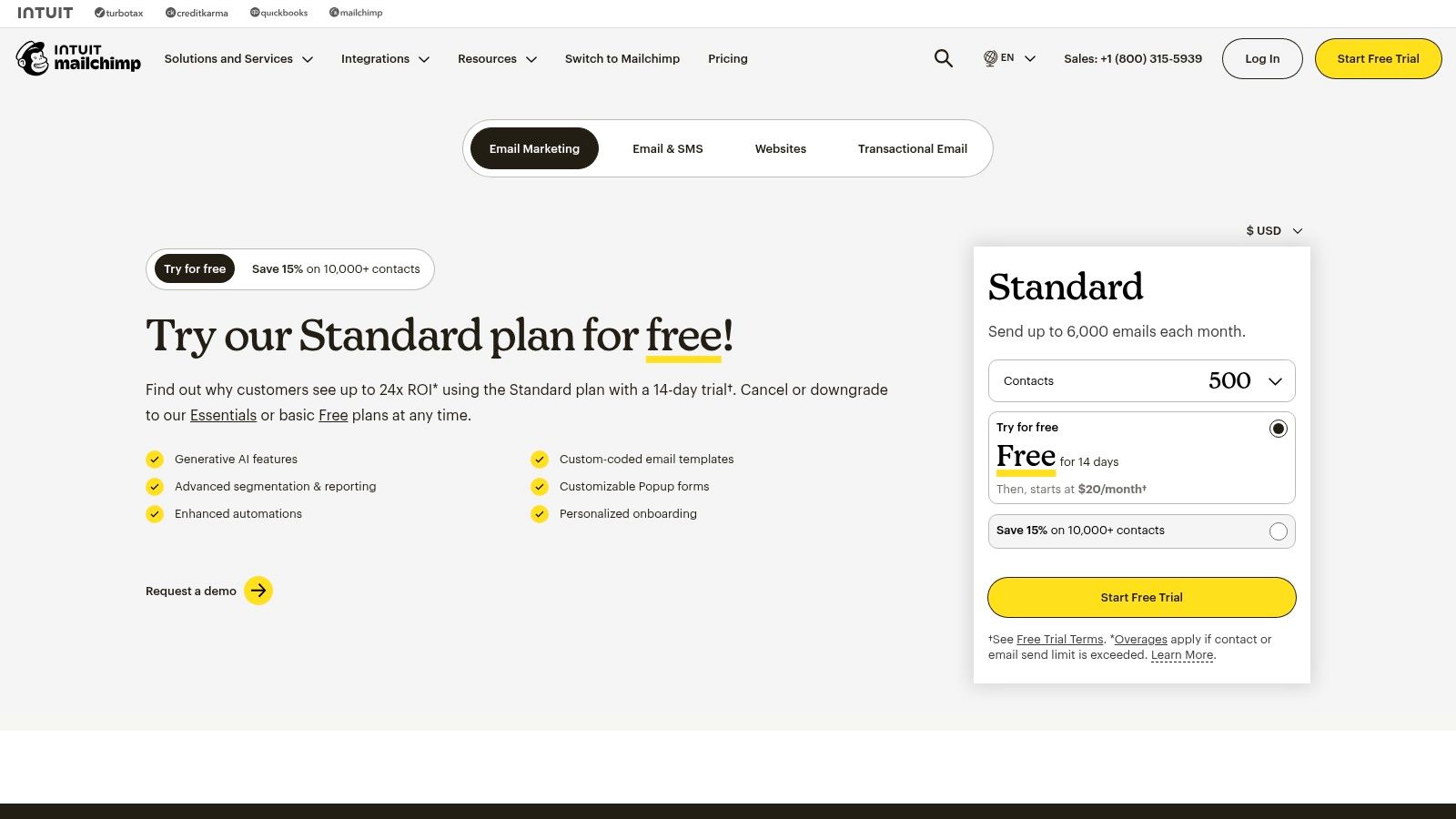Select the Transactional Email tab
The height and width of the screenshot is (819, 1456).
click(x=912, y=148)
